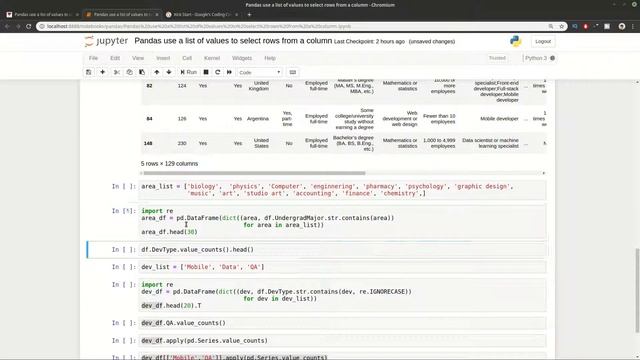
Task: Click the row index 148 in the table
Action: click(x=148, y=143)
